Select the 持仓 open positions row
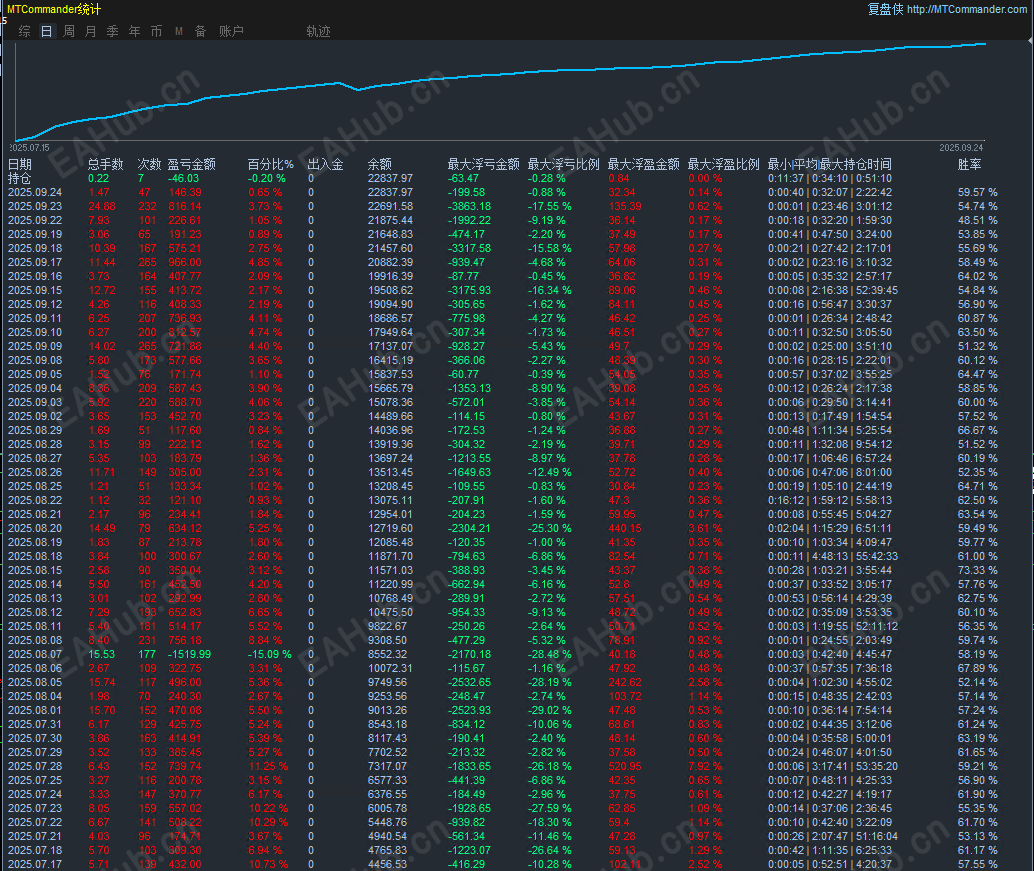Viewport: 1034px width, 871px height. click(502, 178)
